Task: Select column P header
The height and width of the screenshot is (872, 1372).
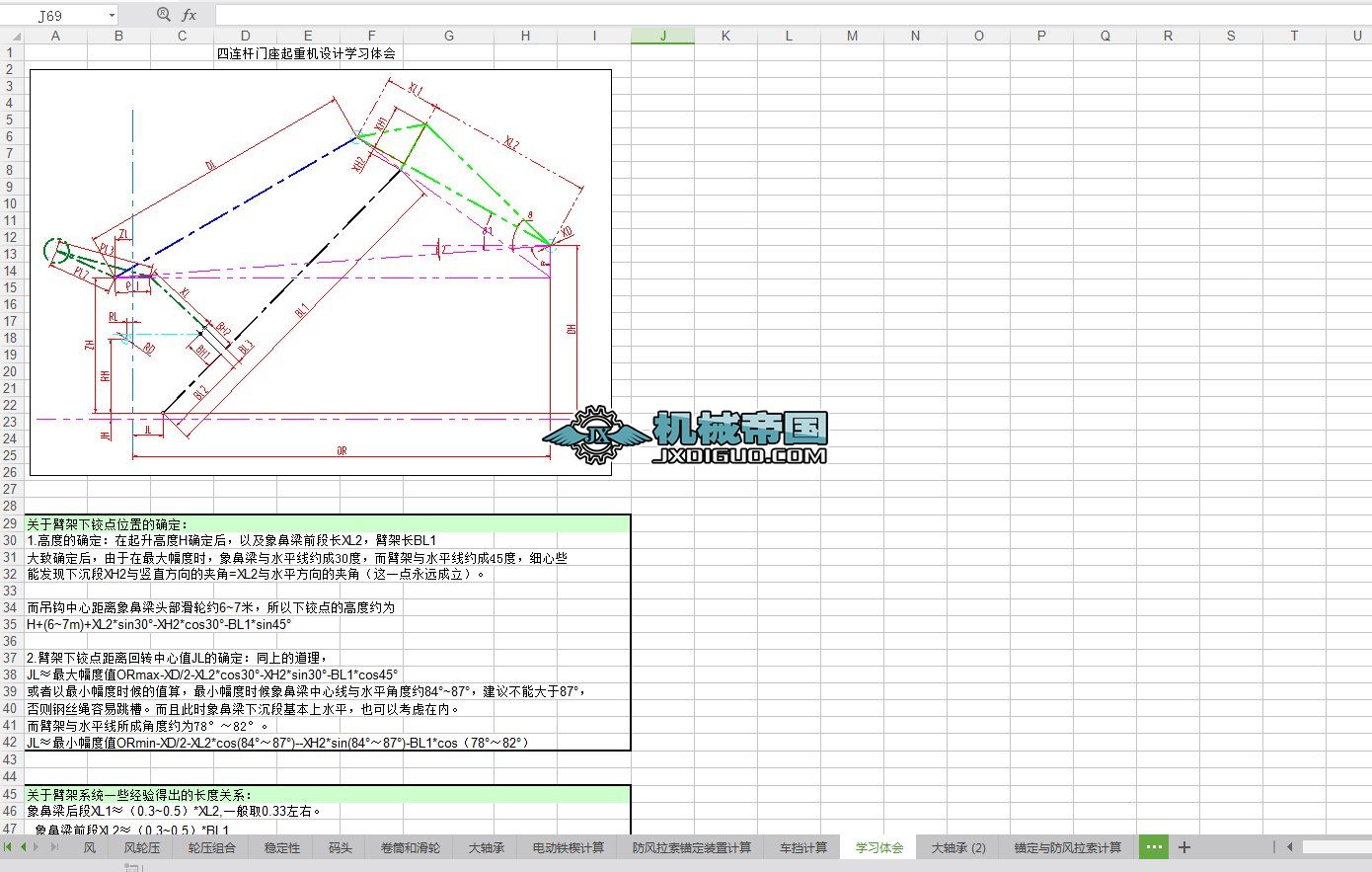Action: pos(1042,36)
